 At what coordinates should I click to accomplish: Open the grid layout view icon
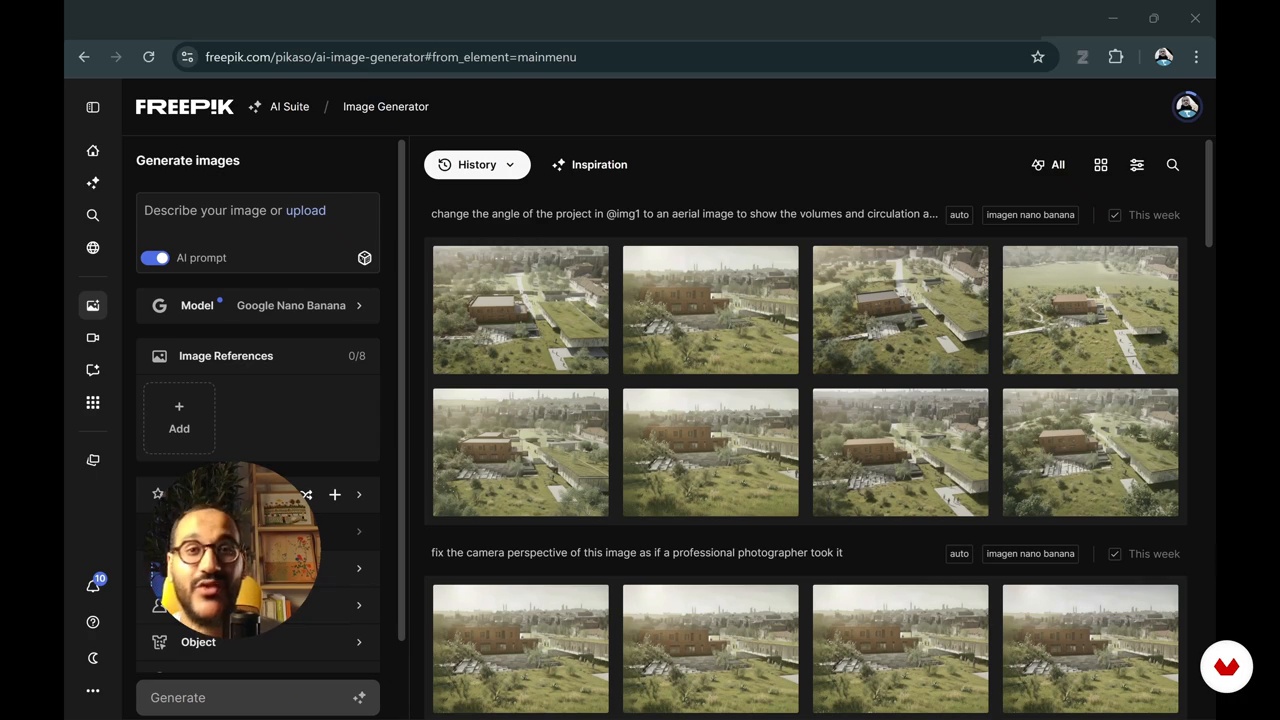click(x=1100, y=165)
